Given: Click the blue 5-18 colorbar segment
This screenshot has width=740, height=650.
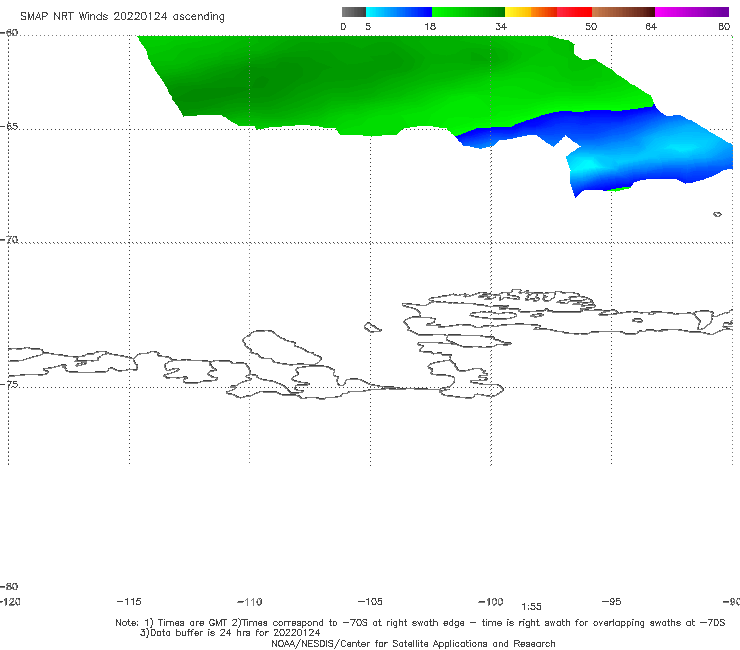Looking at the screenshot, I should point(399,12).
